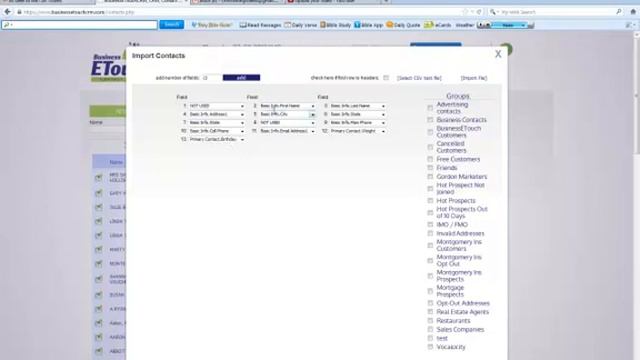Open field 5 City dropdown
Viewport: 640px width, 360px height.
[287, 114]
